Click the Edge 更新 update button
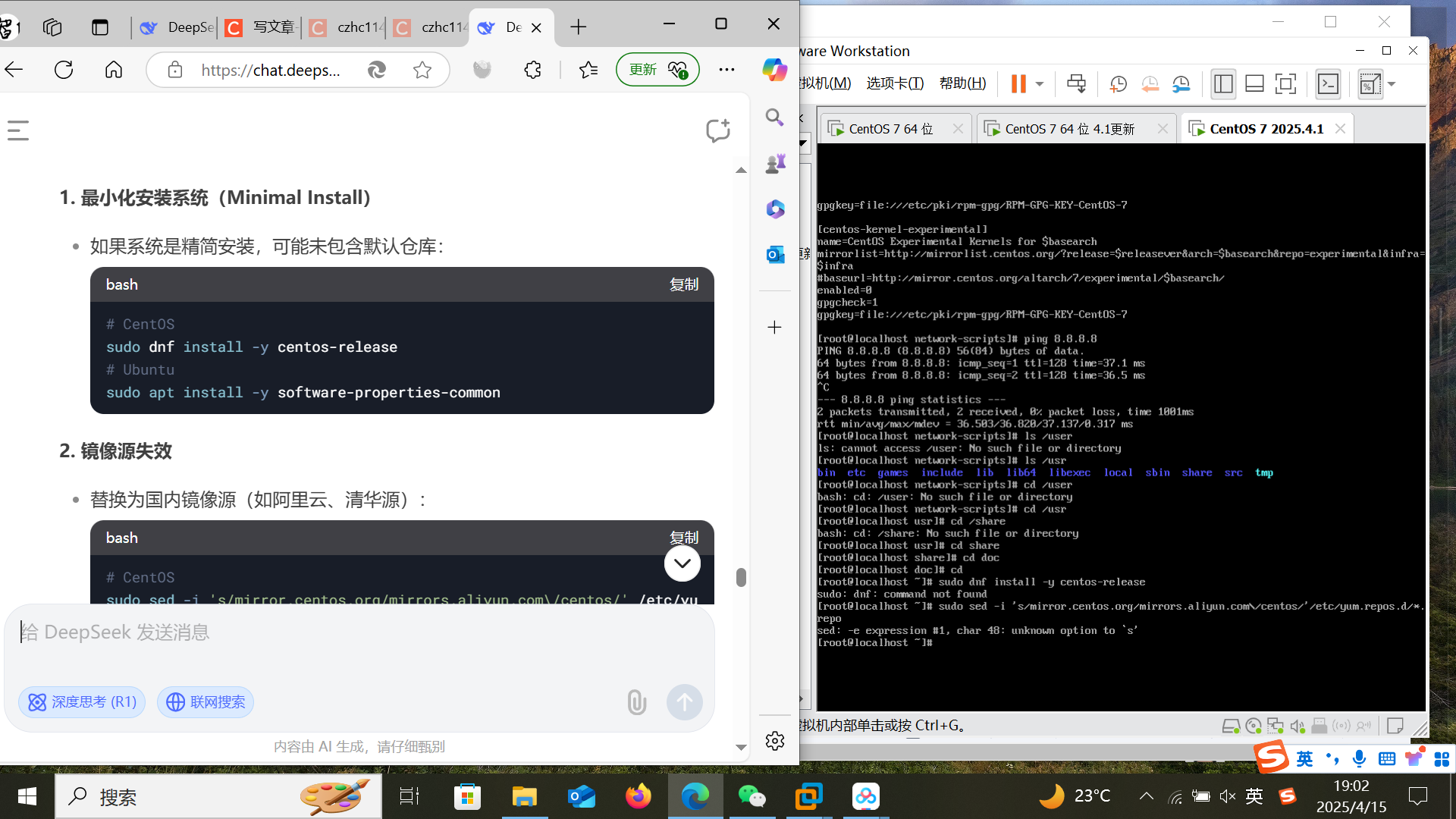The image size is (1456, 819). (657, 70)
